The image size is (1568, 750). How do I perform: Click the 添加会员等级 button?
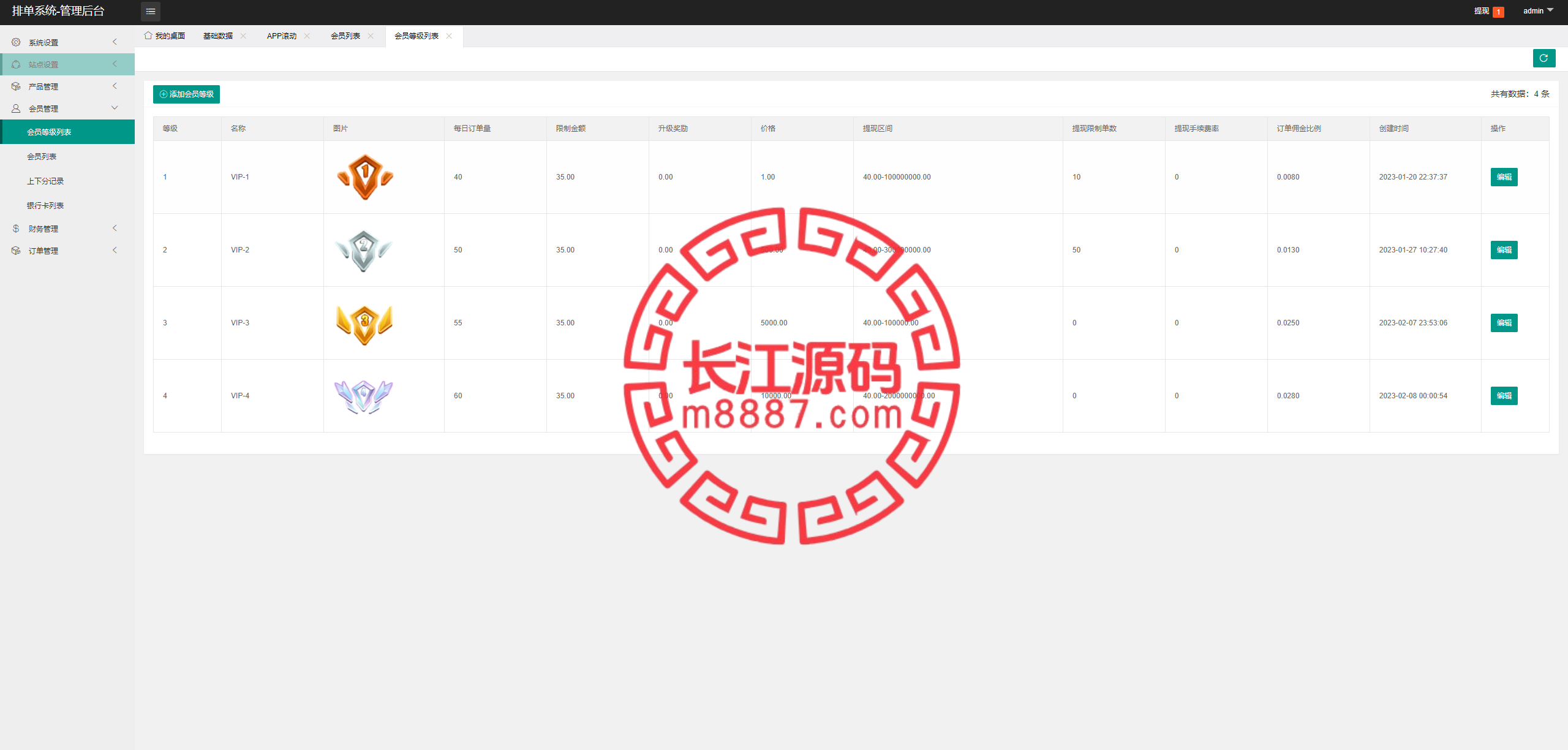click(x=186, y=94)
